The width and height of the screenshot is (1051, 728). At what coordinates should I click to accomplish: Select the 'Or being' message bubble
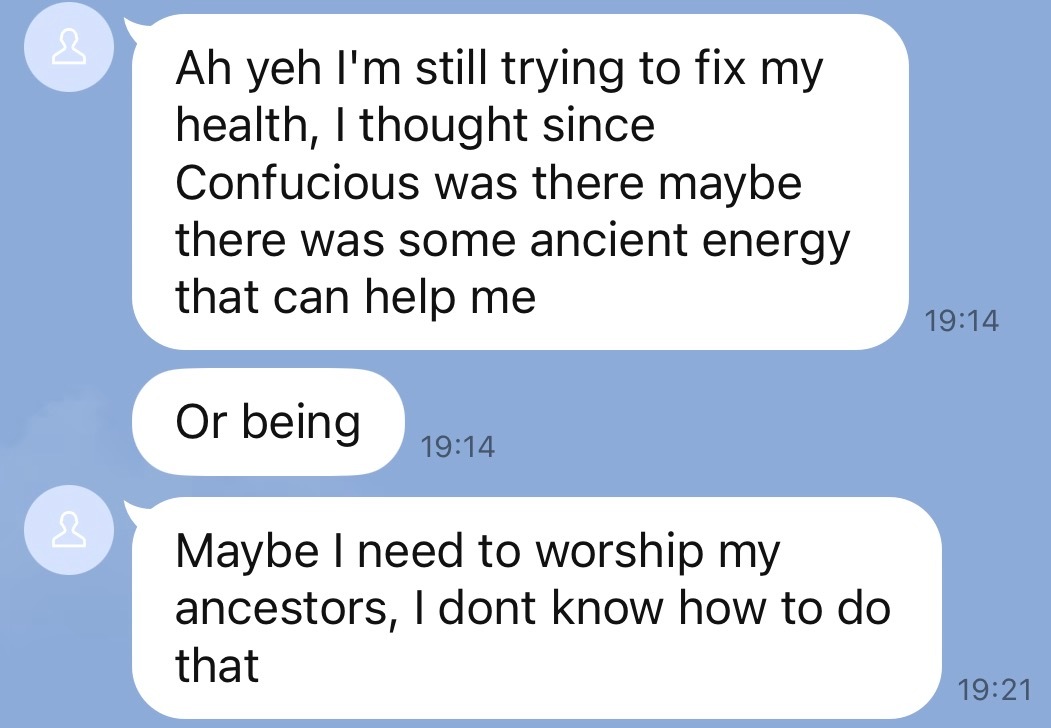[x=268, y=422]
